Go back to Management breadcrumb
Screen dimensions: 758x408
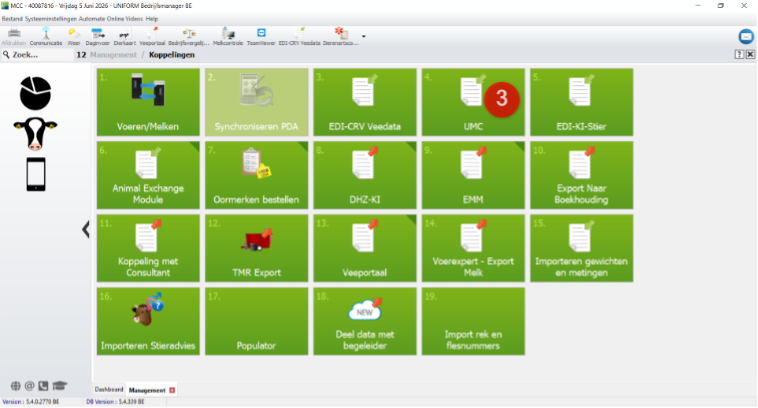click(x=113, y=55)
